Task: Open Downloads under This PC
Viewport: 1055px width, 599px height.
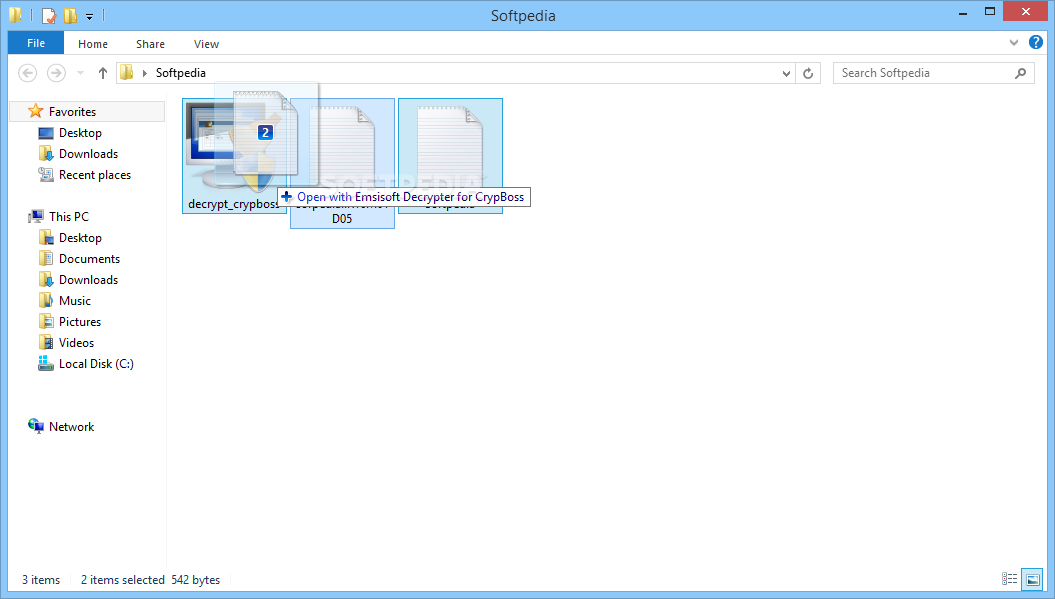Action: point(88,279)
